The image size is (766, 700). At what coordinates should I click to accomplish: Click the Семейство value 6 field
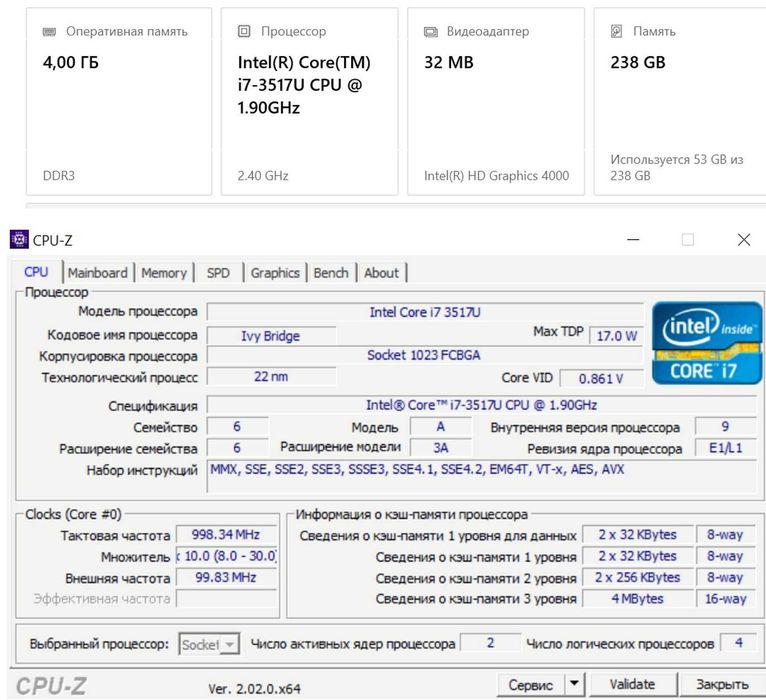237,426
